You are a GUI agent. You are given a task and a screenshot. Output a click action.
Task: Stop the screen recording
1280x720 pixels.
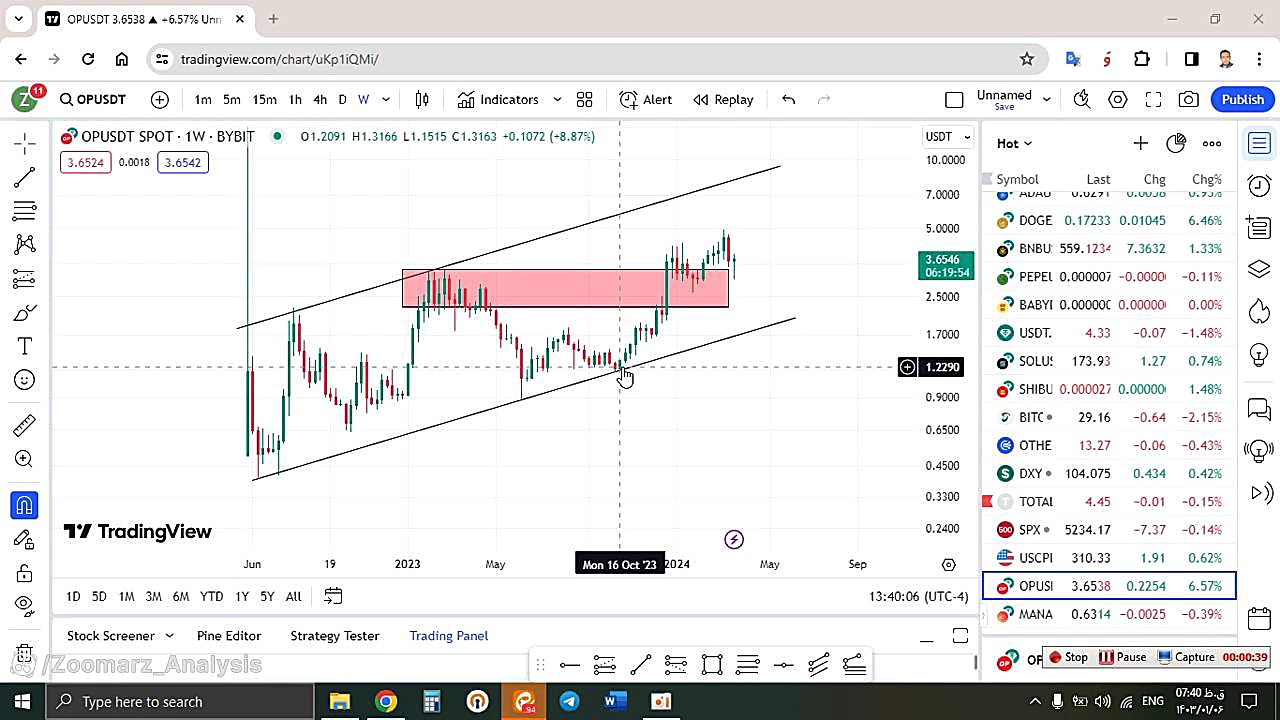coord(1068,657)
